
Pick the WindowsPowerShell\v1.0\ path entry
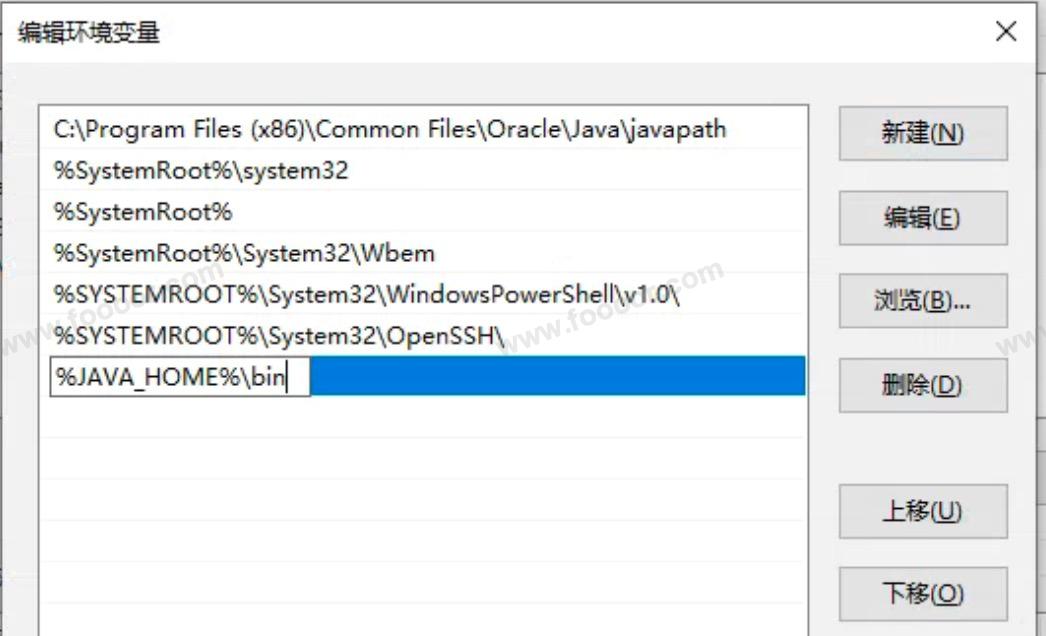(368, 296)
